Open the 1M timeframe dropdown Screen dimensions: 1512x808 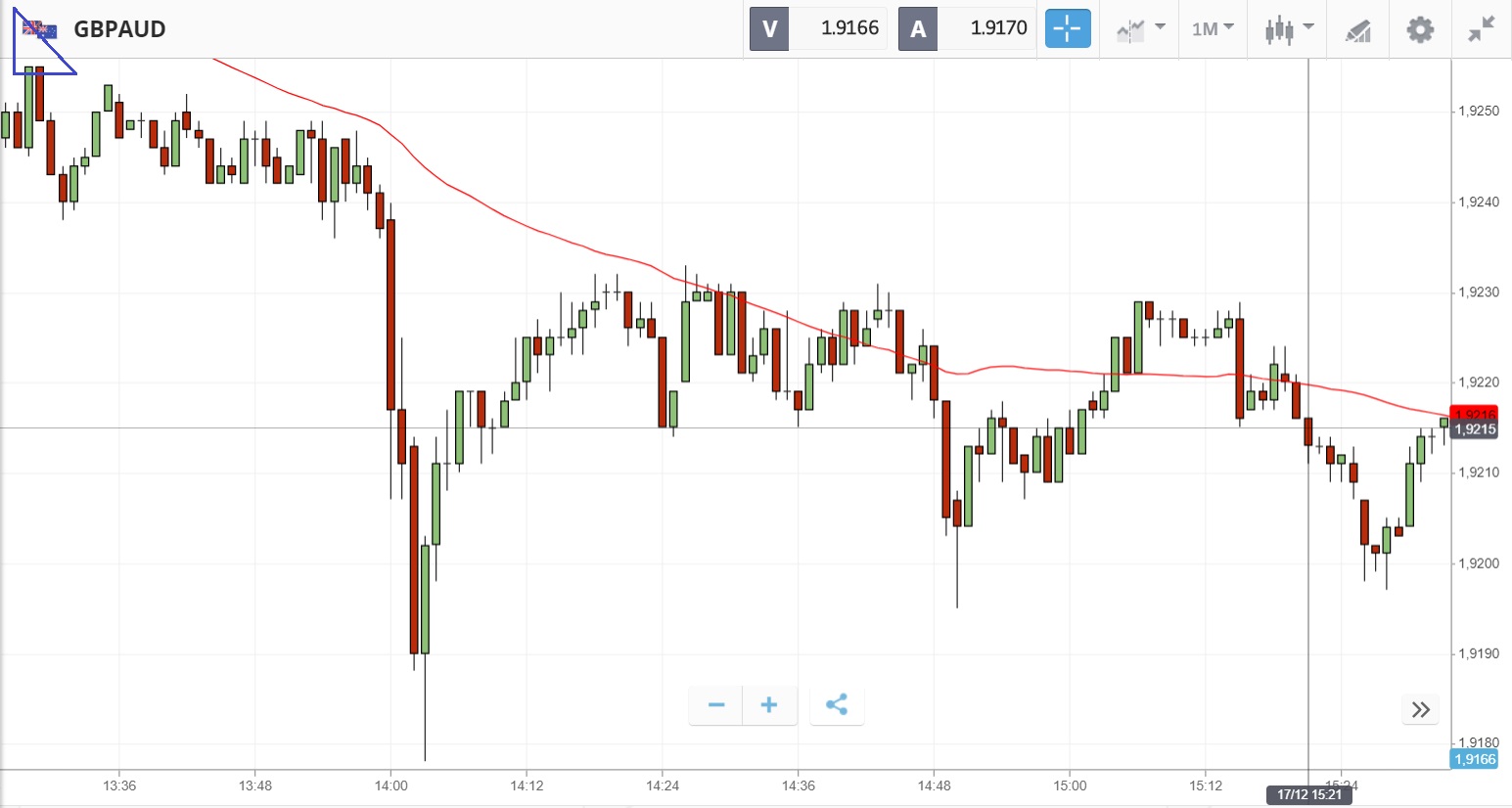(x=1213, y=29)
